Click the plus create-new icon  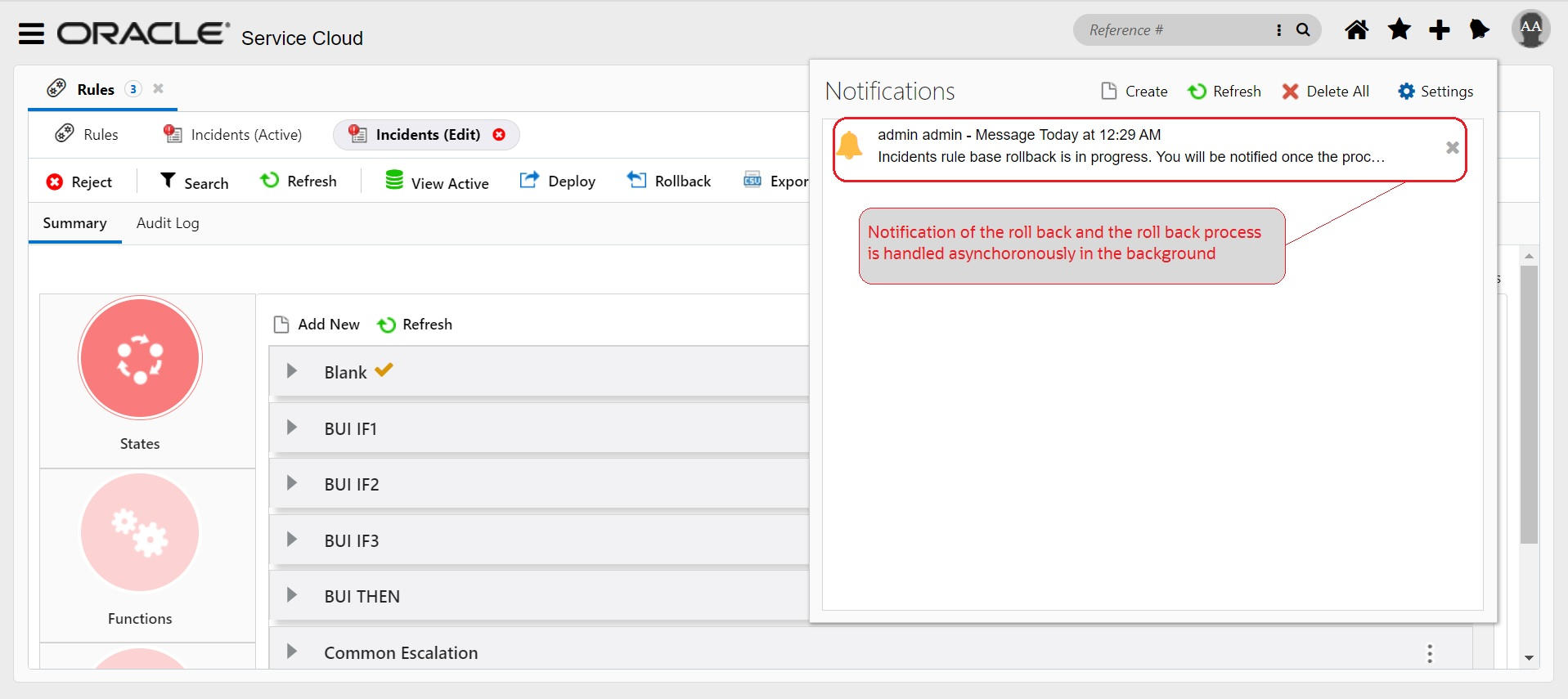(1439, 30)
